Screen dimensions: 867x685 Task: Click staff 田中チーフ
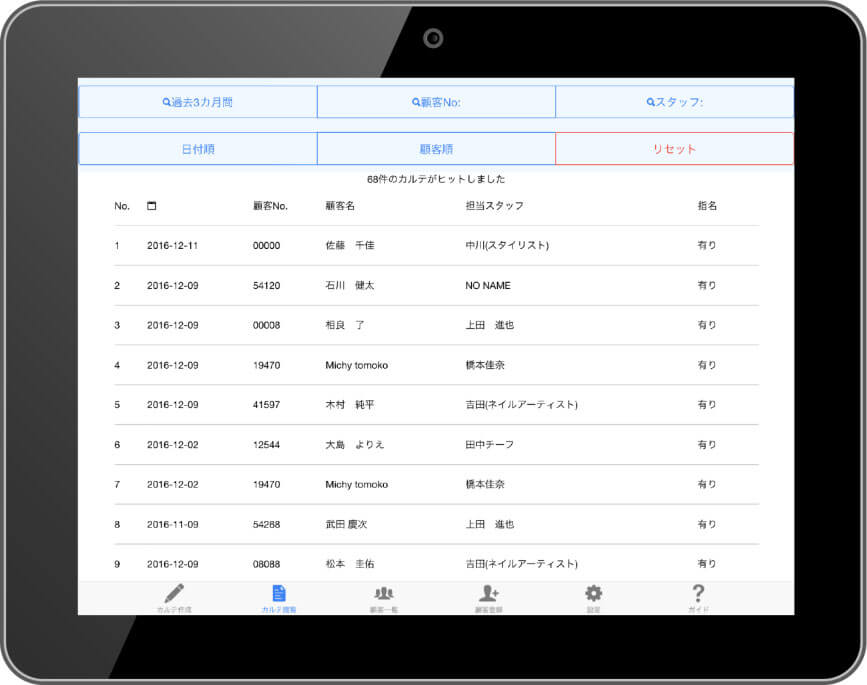pyautogui.click(x=489, y=445)
